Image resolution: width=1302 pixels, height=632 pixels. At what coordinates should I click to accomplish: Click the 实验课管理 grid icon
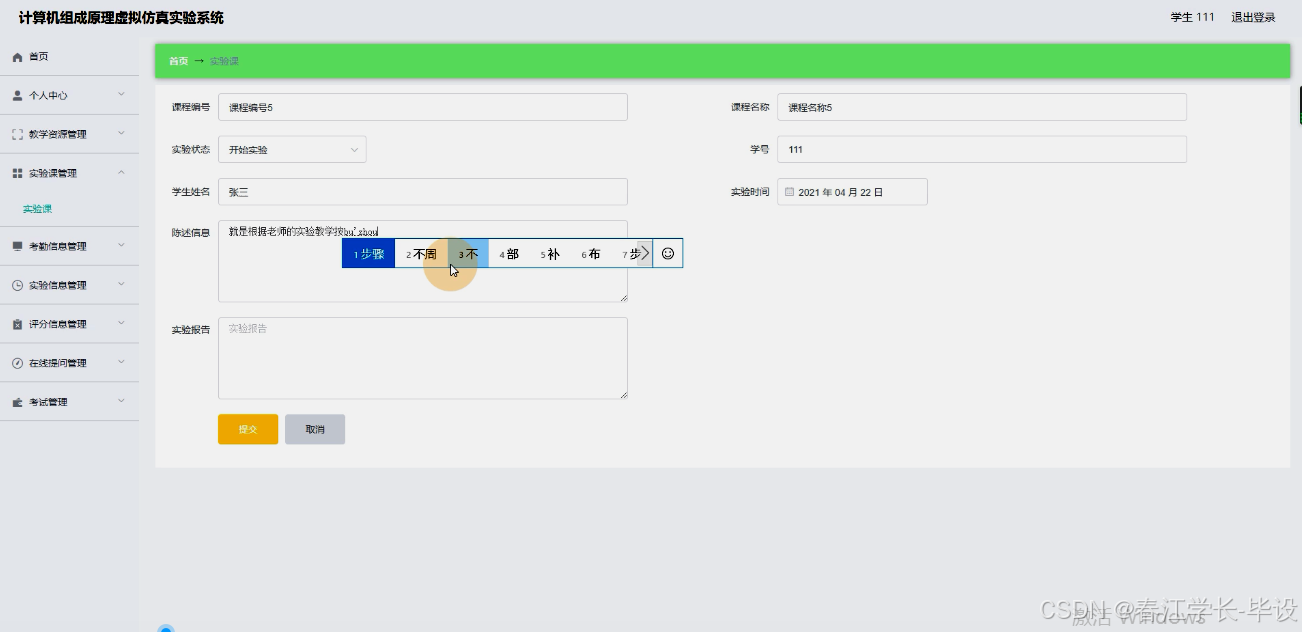pyautogui.click(x=15, y=171)
